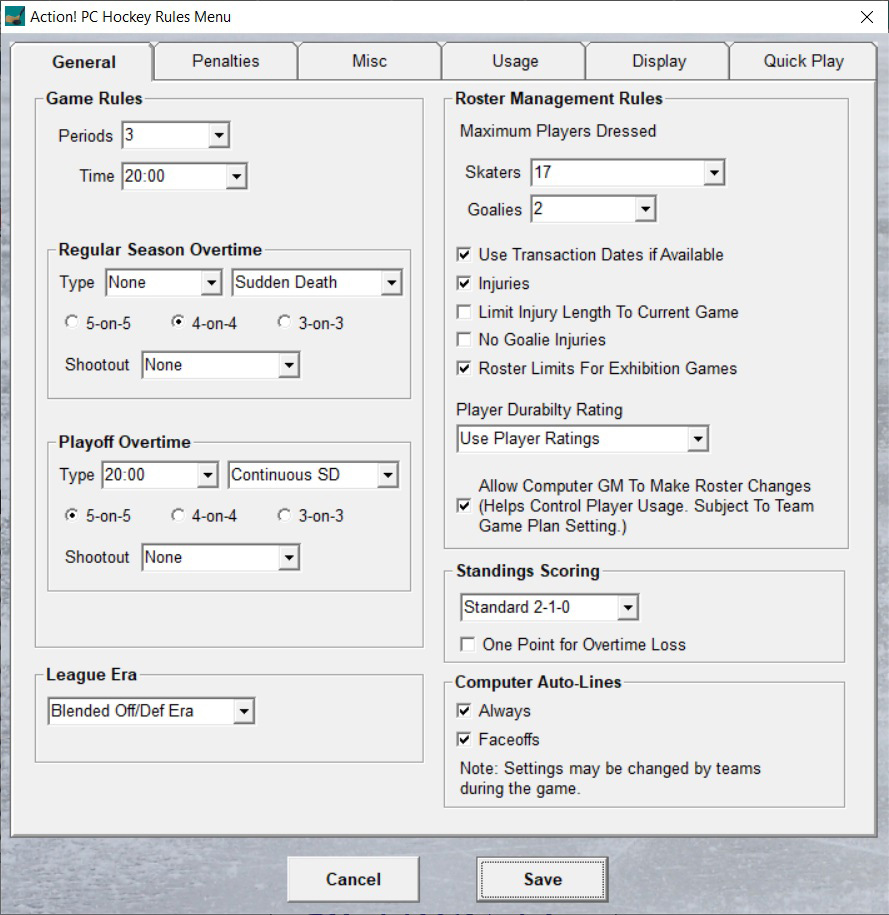Viewport: 889px width, 915px height.
Task: Select 3-on-3 for Regular Season Overtime
Action: pyautogui.click(x=285, y=323)
